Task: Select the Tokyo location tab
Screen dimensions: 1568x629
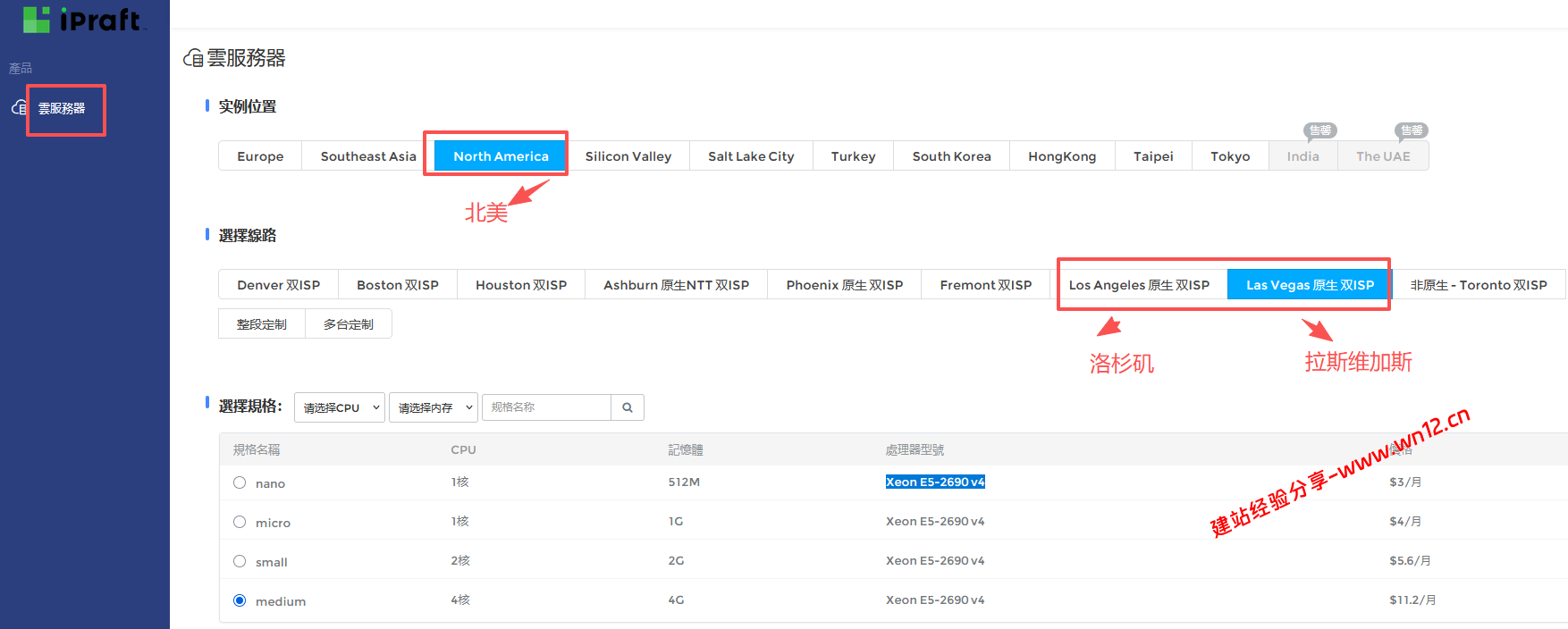Action: click(x=1230, y=156)
